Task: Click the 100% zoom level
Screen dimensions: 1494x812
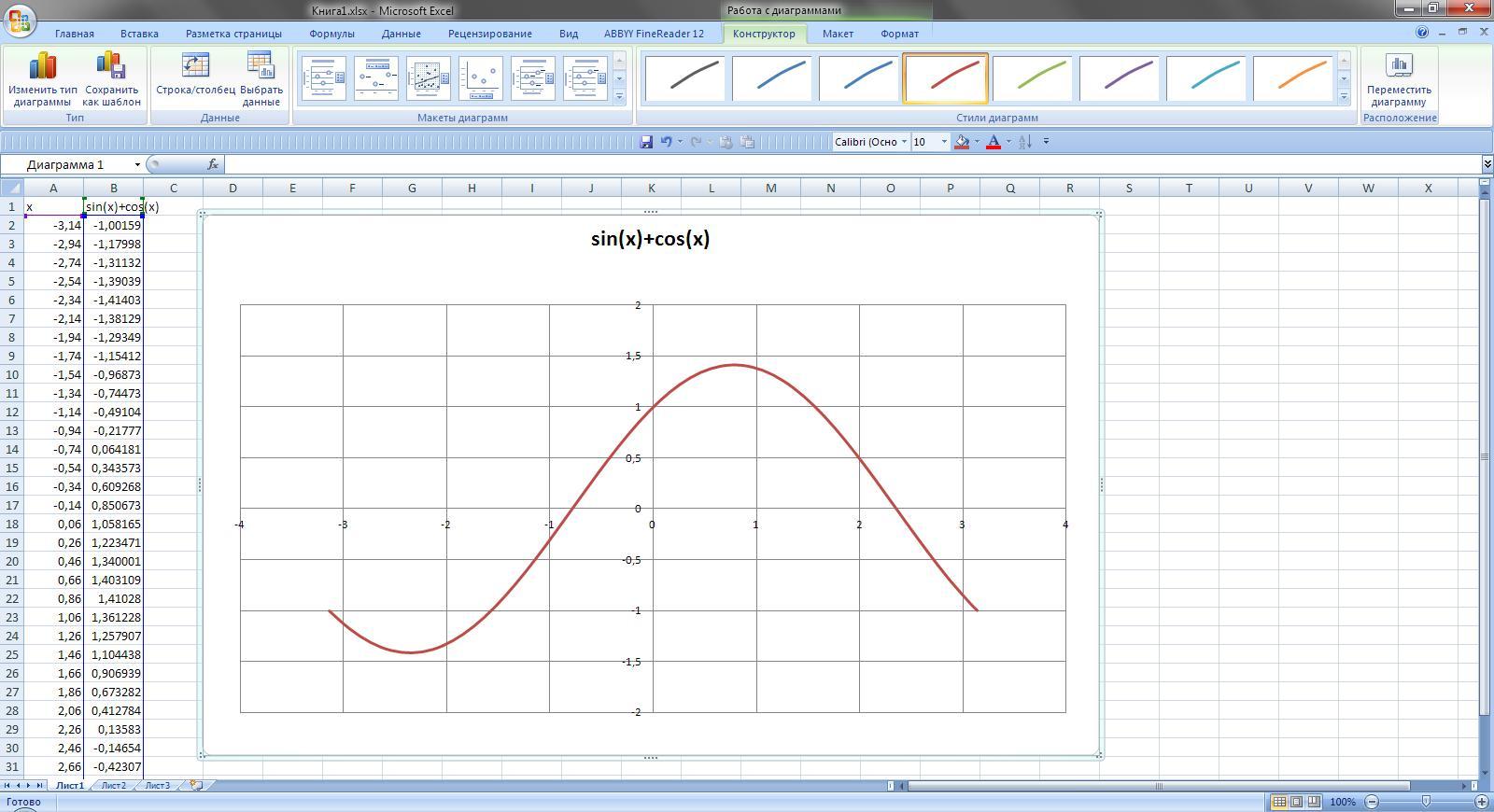Action: point(1343,802)
